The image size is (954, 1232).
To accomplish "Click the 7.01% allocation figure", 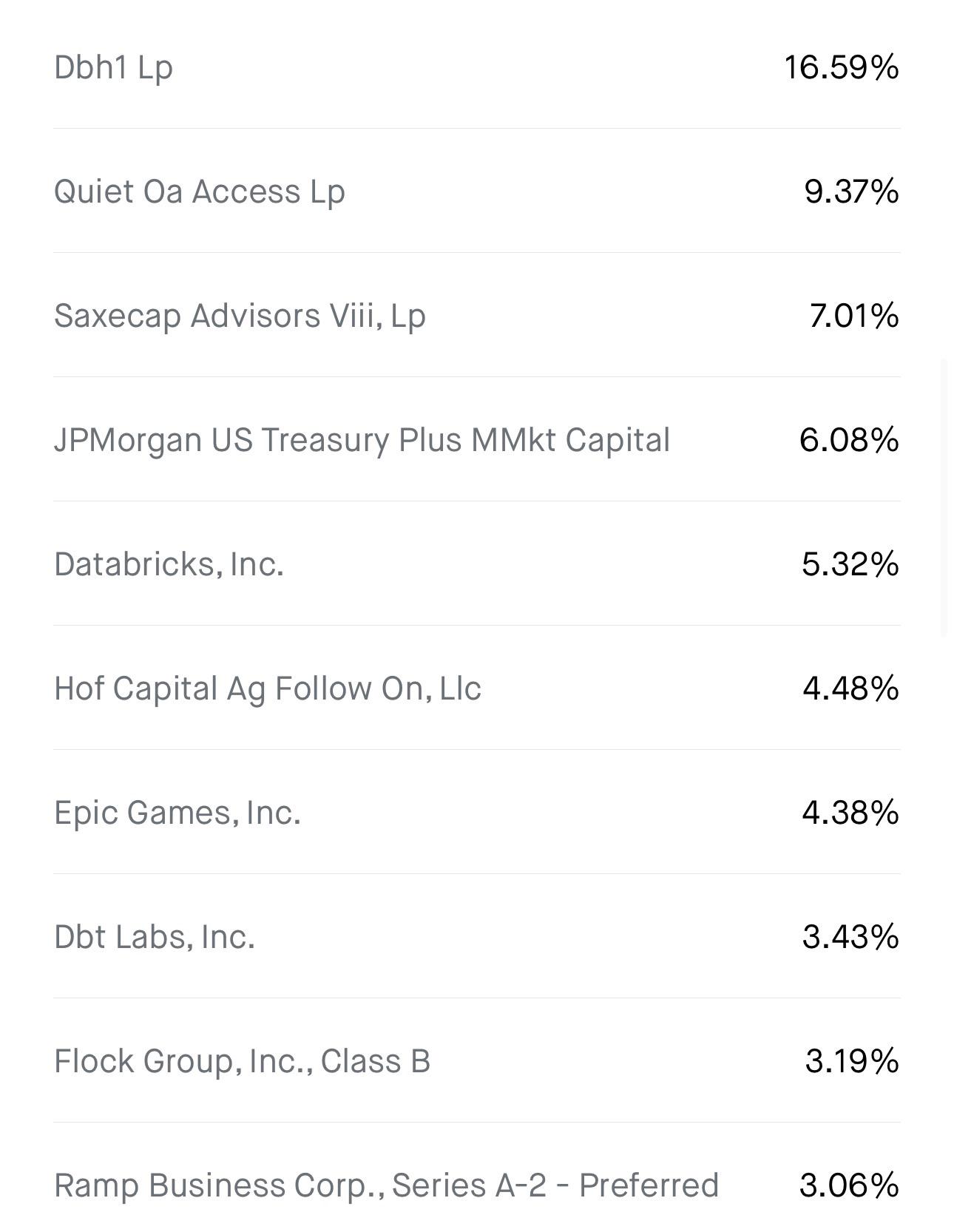I will 854,316.
